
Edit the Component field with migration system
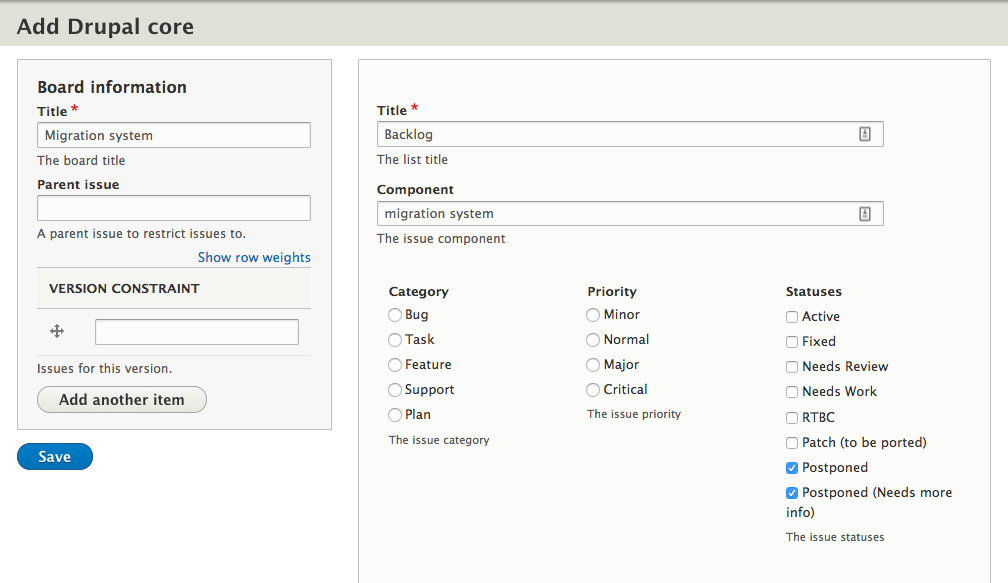click(x=630, y=213)
